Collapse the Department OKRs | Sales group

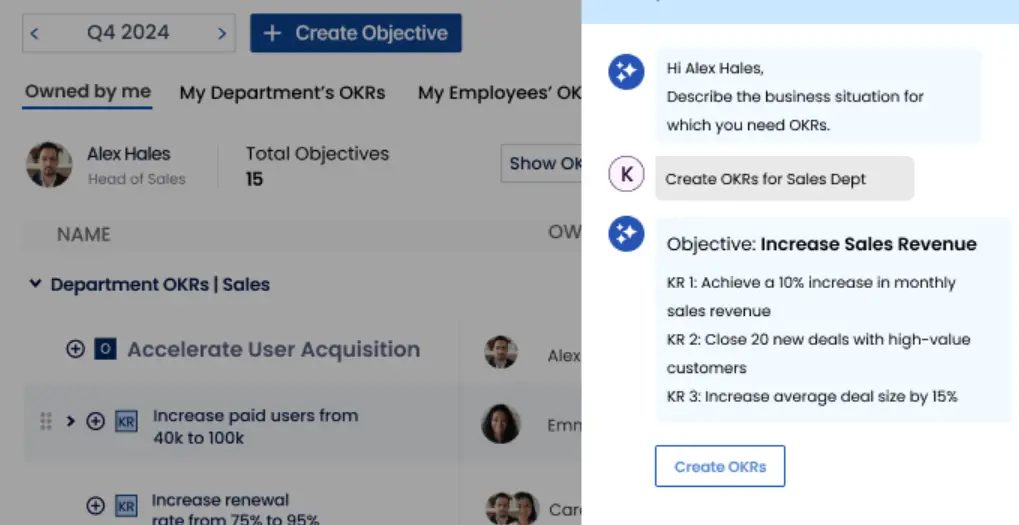[36, 283]
